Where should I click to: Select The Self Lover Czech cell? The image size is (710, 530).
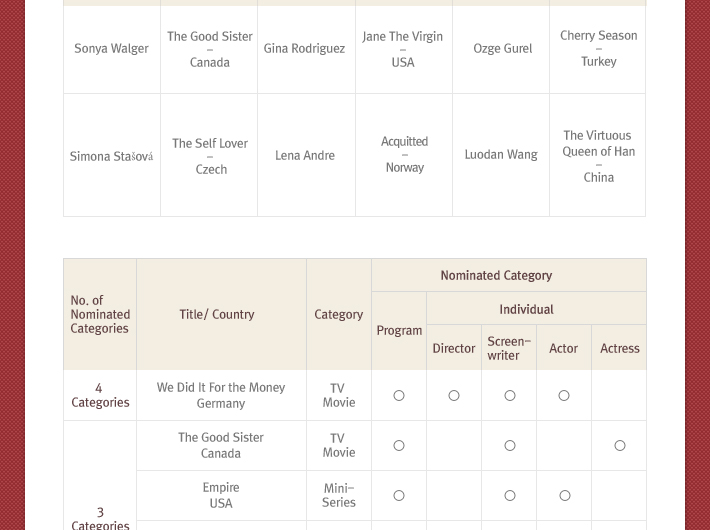coord(209,156)
